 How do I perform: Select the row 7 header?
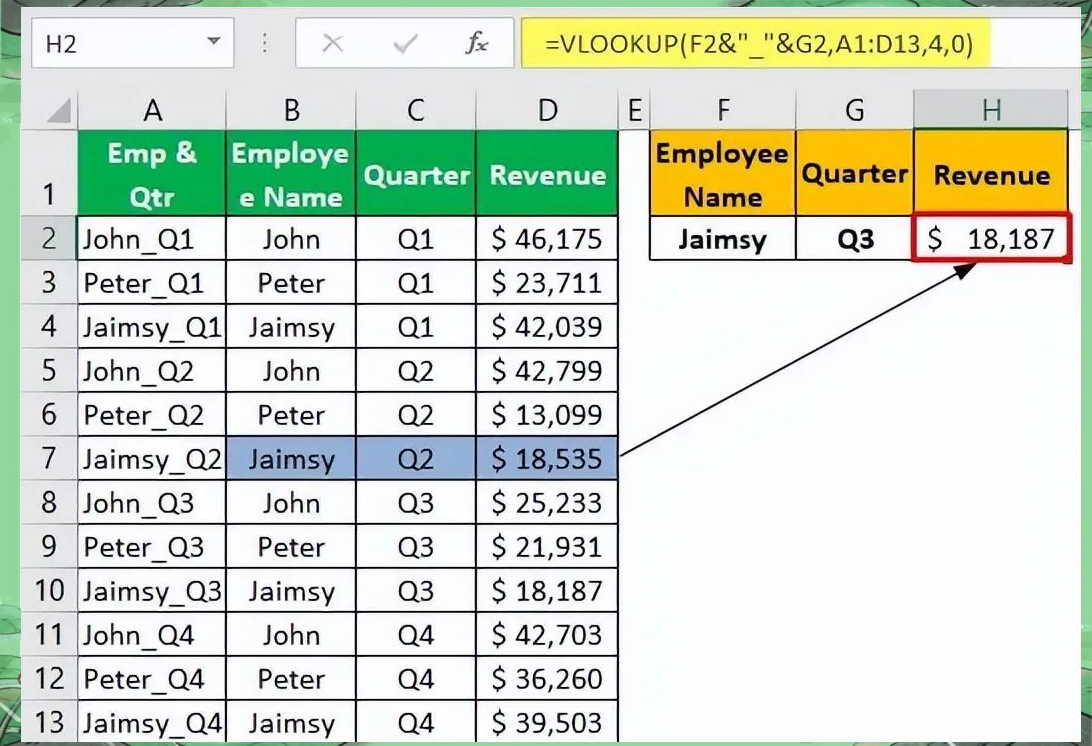point(46,459)
